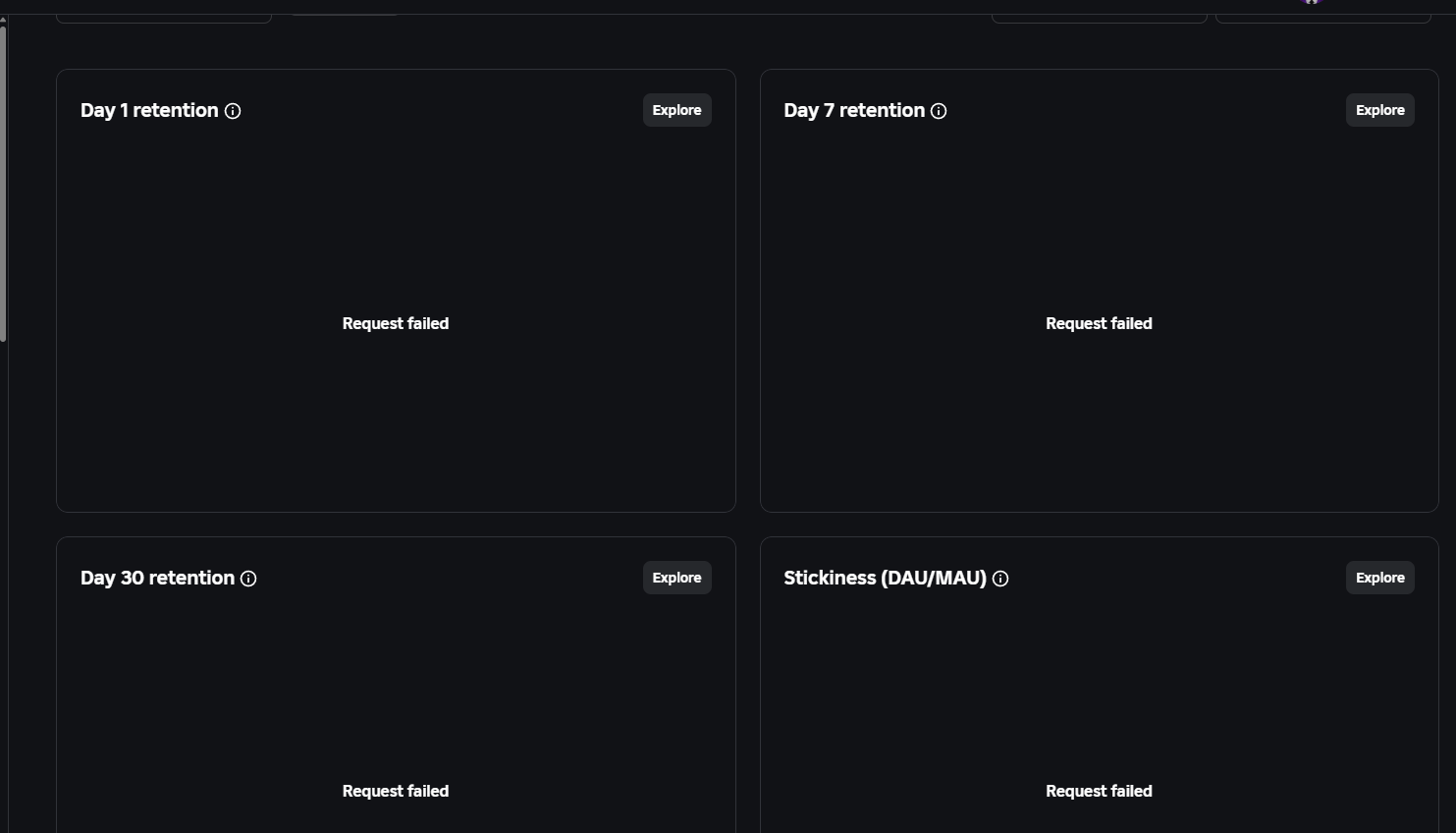Image resolution: width=1456 pixels, height=833 pixels.
Task: Open Explore for Stickiness (DAU/MAU)
Action: pos(1379,578)
